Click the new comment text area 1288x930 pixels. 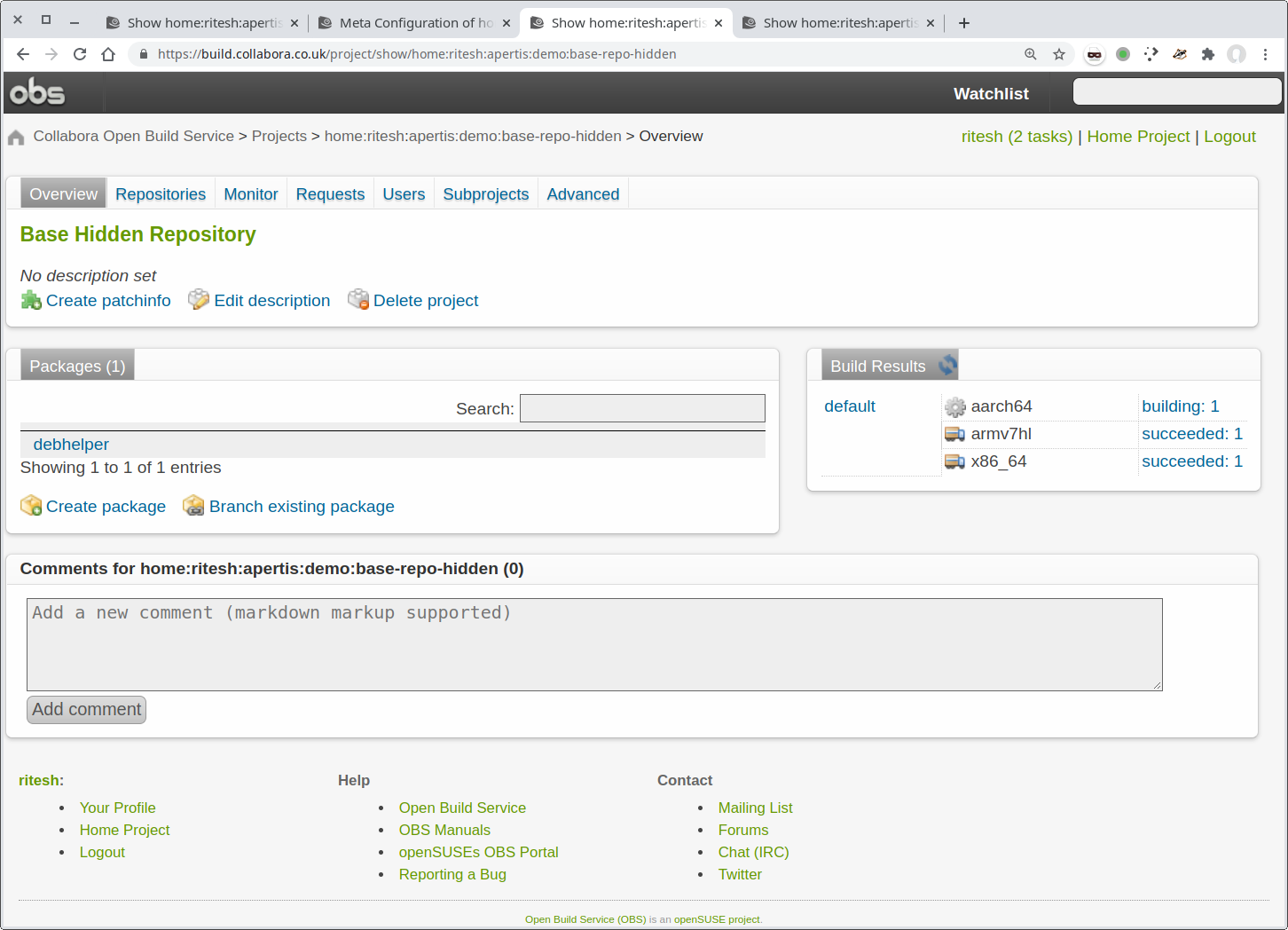594,644
